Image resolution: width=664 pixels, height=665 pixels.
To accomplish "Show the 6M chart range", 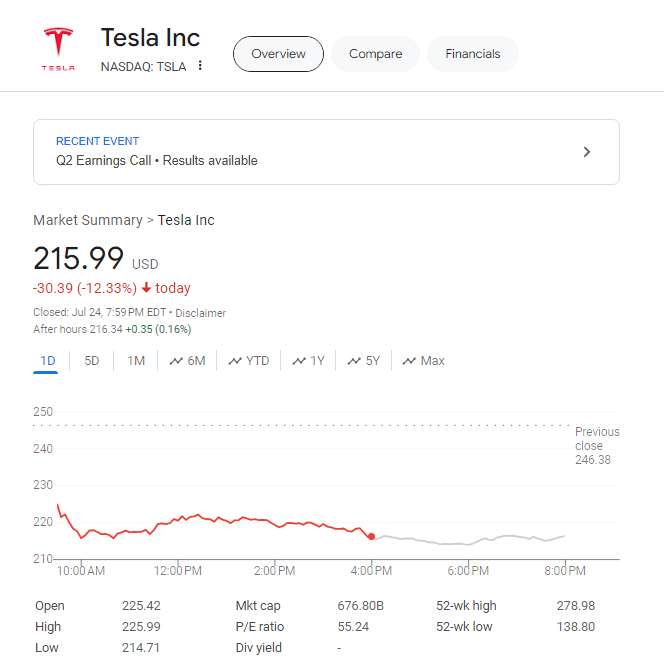I will coord(187,361).
